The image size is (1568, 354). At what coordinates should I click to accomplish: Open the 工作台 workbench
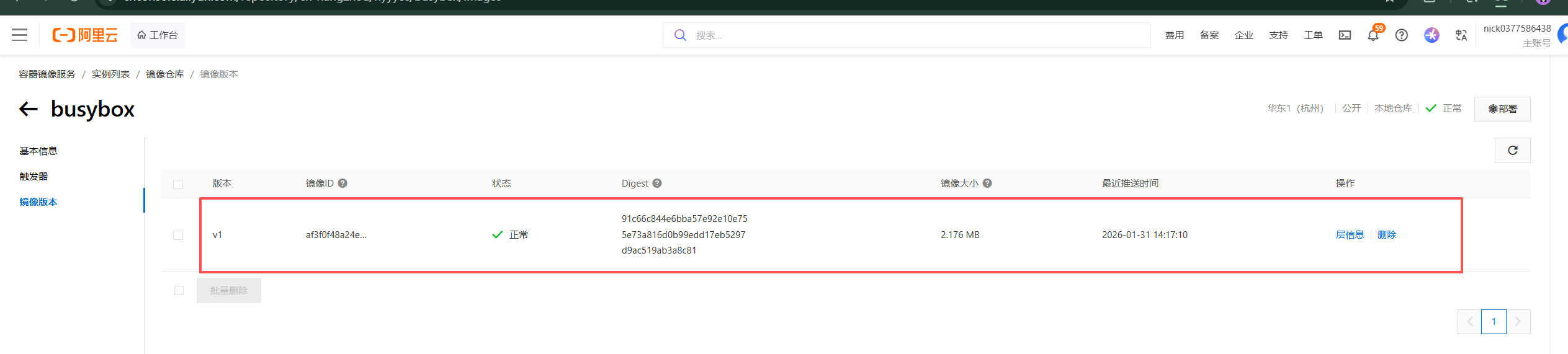pyautogui.click(x=158, y=35)
